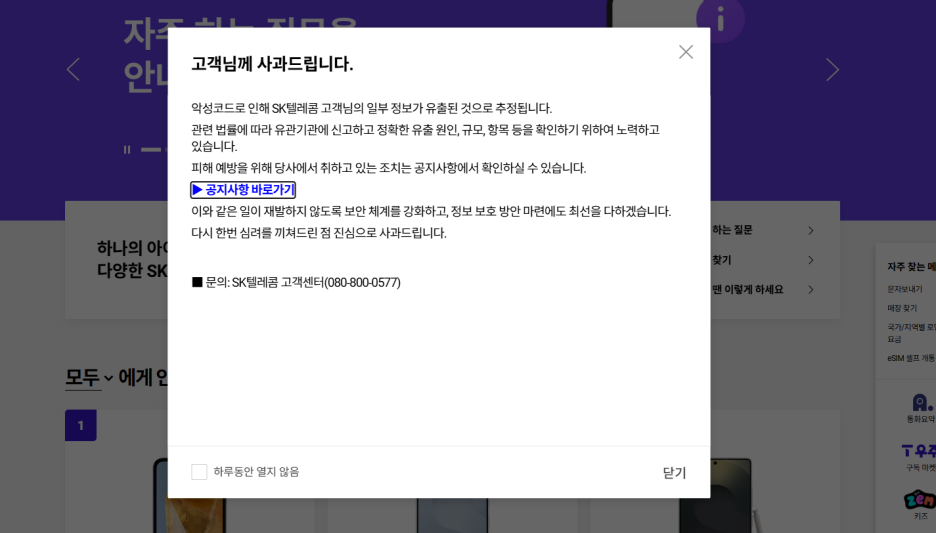Click the 고객센터 phone number text line

point(296,282)
